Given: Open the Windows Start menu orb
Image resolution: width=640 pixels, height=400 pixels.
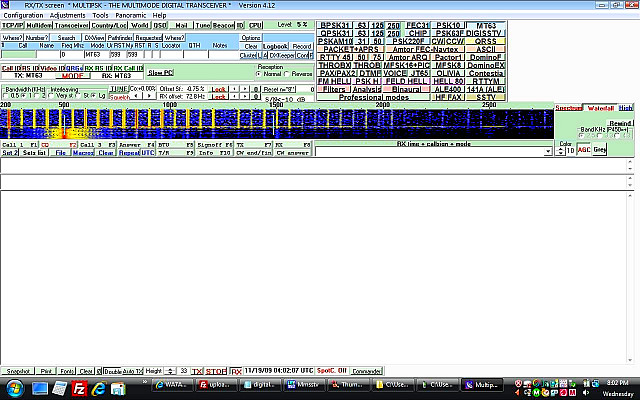Looking at the screenshot, I should tap(15, 388).
